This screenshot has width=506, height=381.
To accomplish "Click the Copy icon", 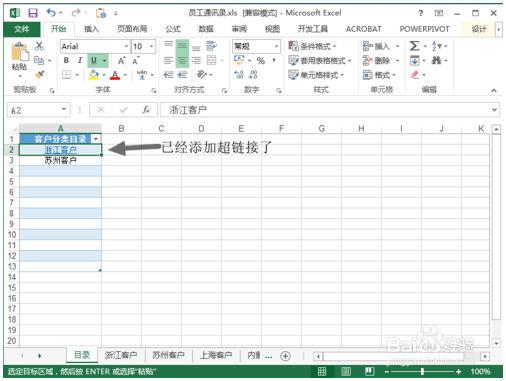I will 39,60.
